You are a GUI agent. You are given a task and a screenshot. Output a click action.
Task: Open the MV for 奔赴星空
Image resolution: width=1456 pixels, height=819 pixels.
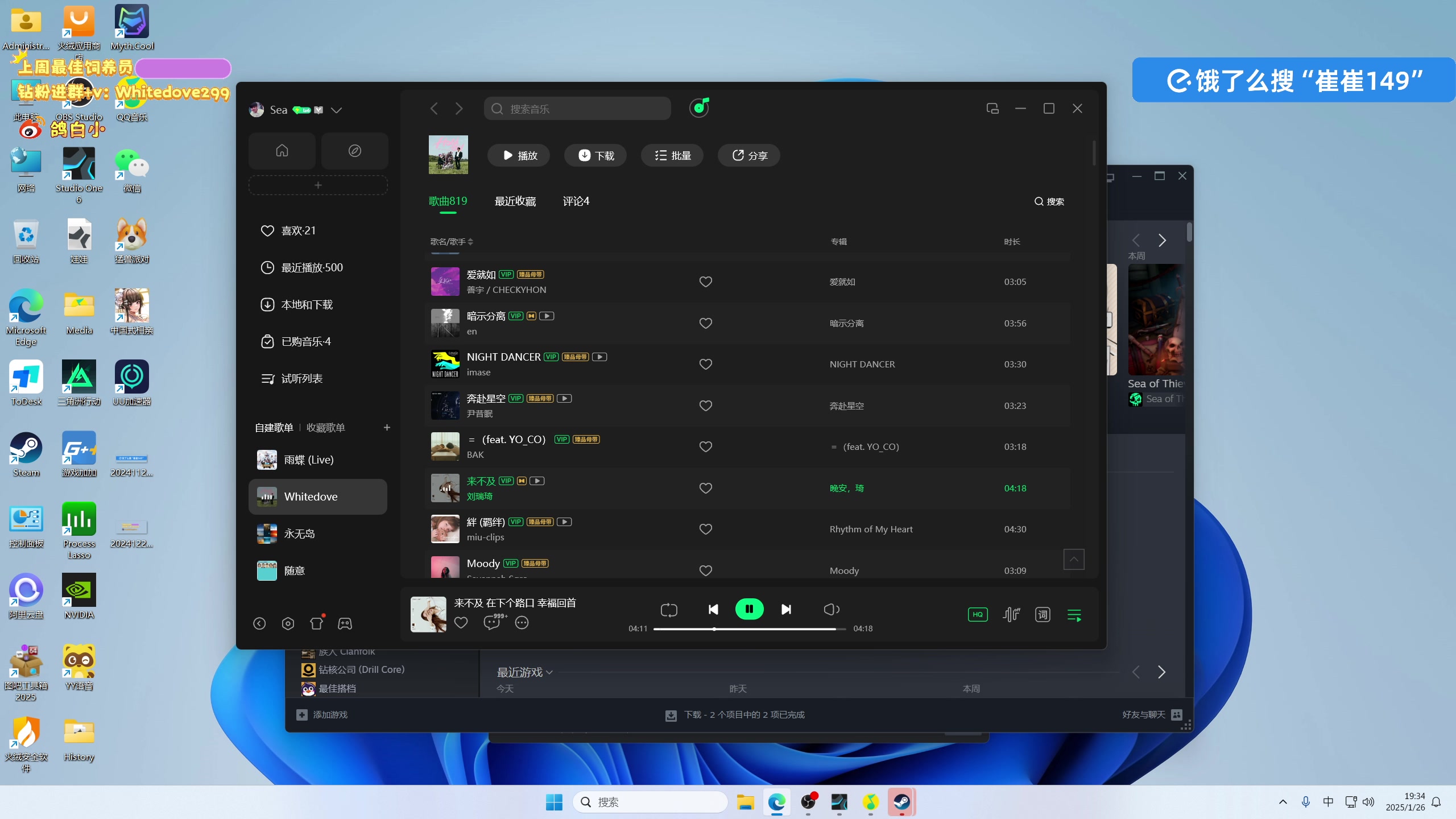point(564,399)
